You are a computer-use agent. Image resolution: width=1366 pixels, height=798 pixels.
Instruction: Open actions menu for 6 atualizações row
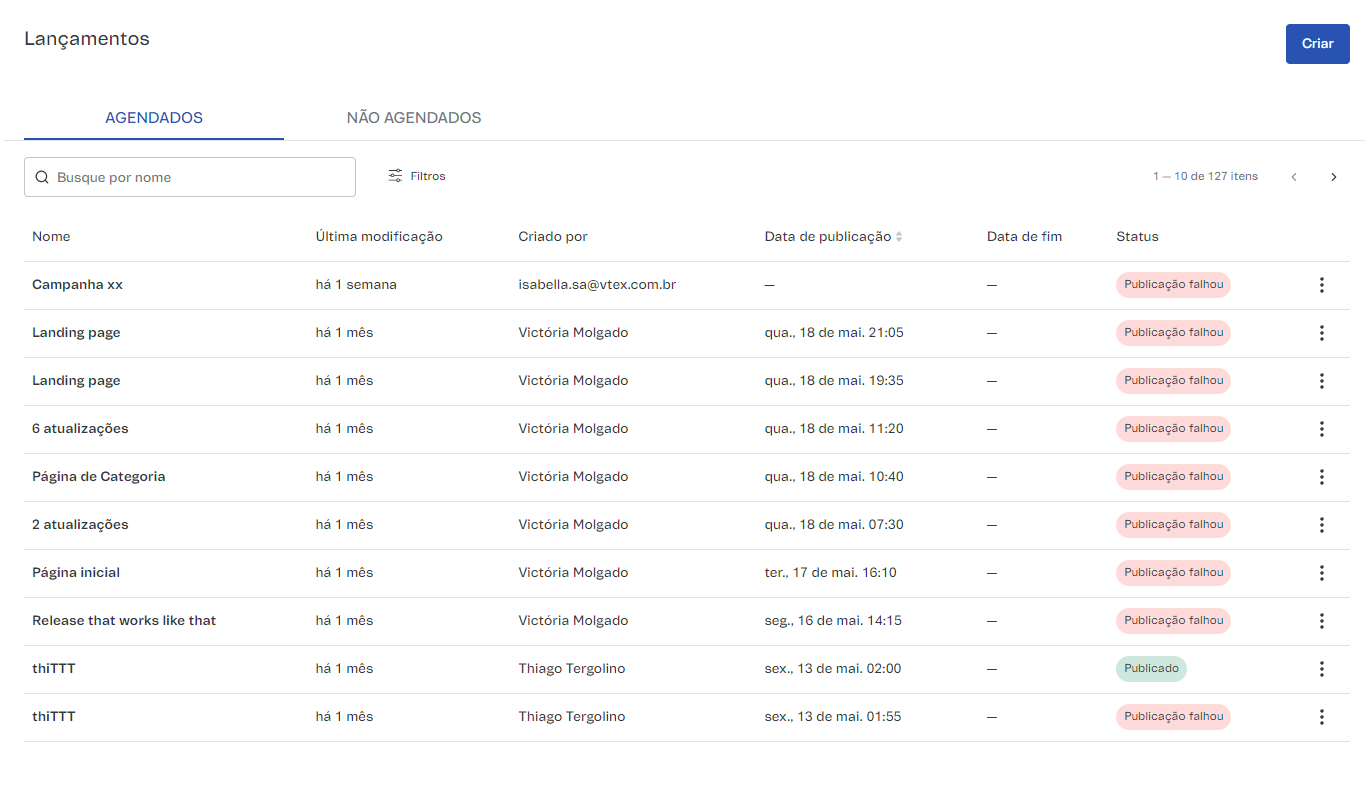click(x=1321, y=429)
